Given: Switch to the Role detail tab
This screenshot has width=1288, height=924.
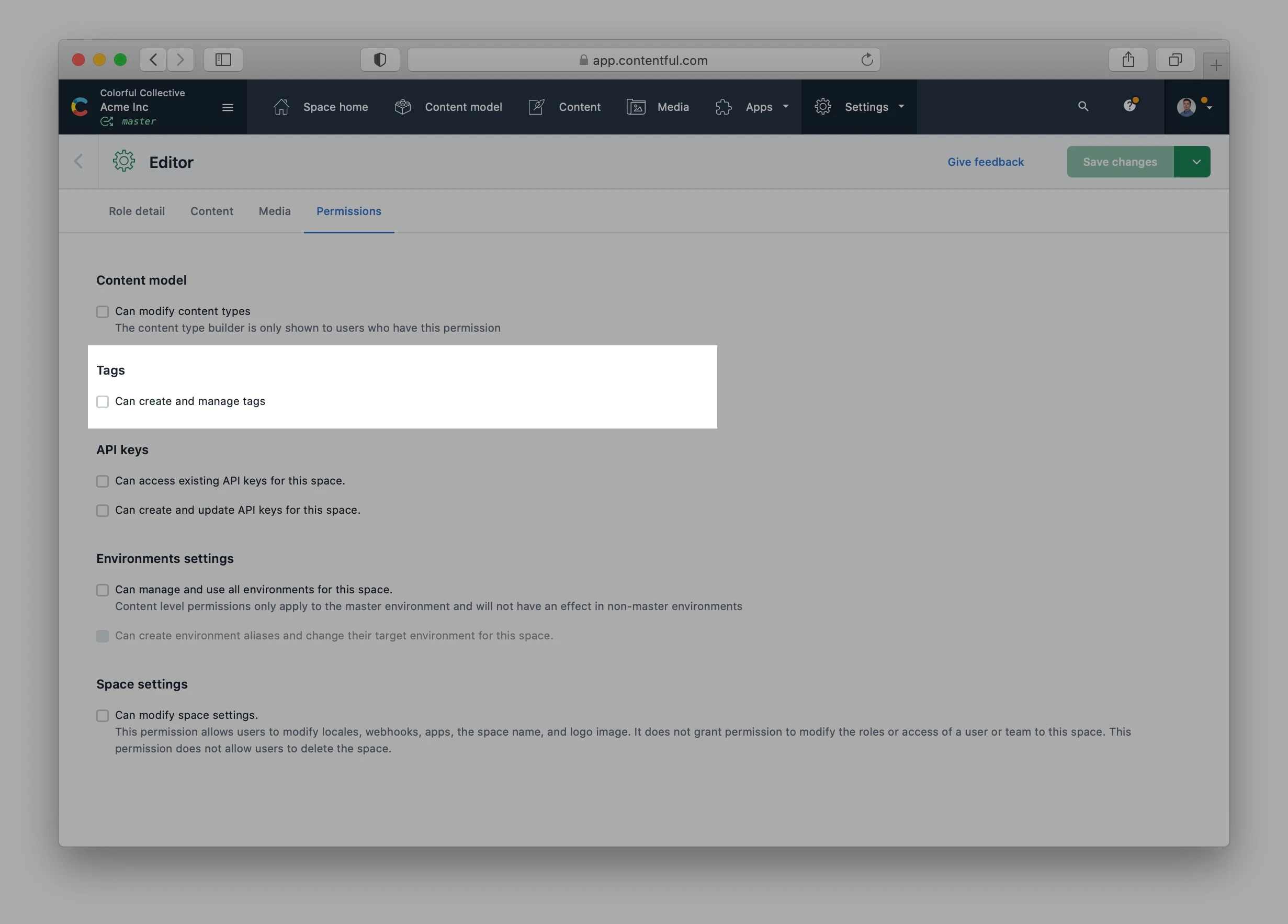Looking at the screenshot, I should click(x=137, y=211).
